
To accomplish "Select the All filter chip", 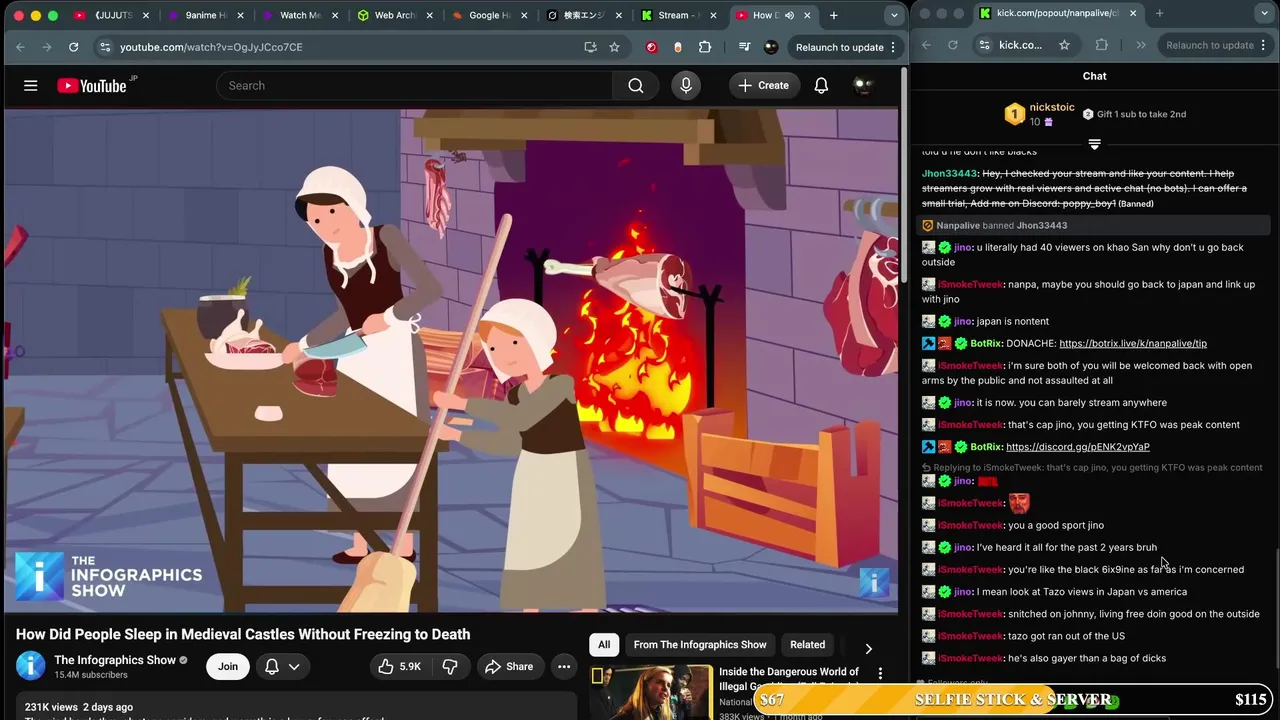I will (604, 645).
